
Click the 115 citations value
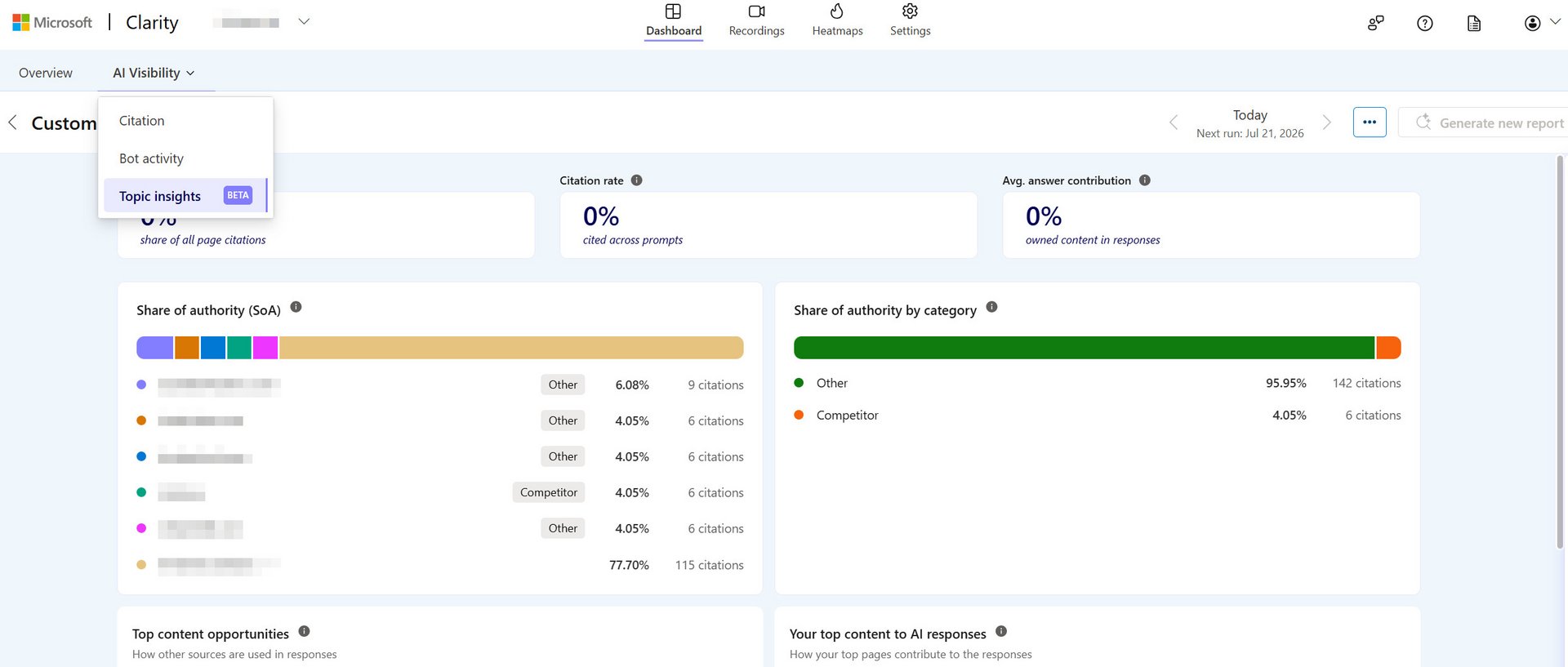709,565
